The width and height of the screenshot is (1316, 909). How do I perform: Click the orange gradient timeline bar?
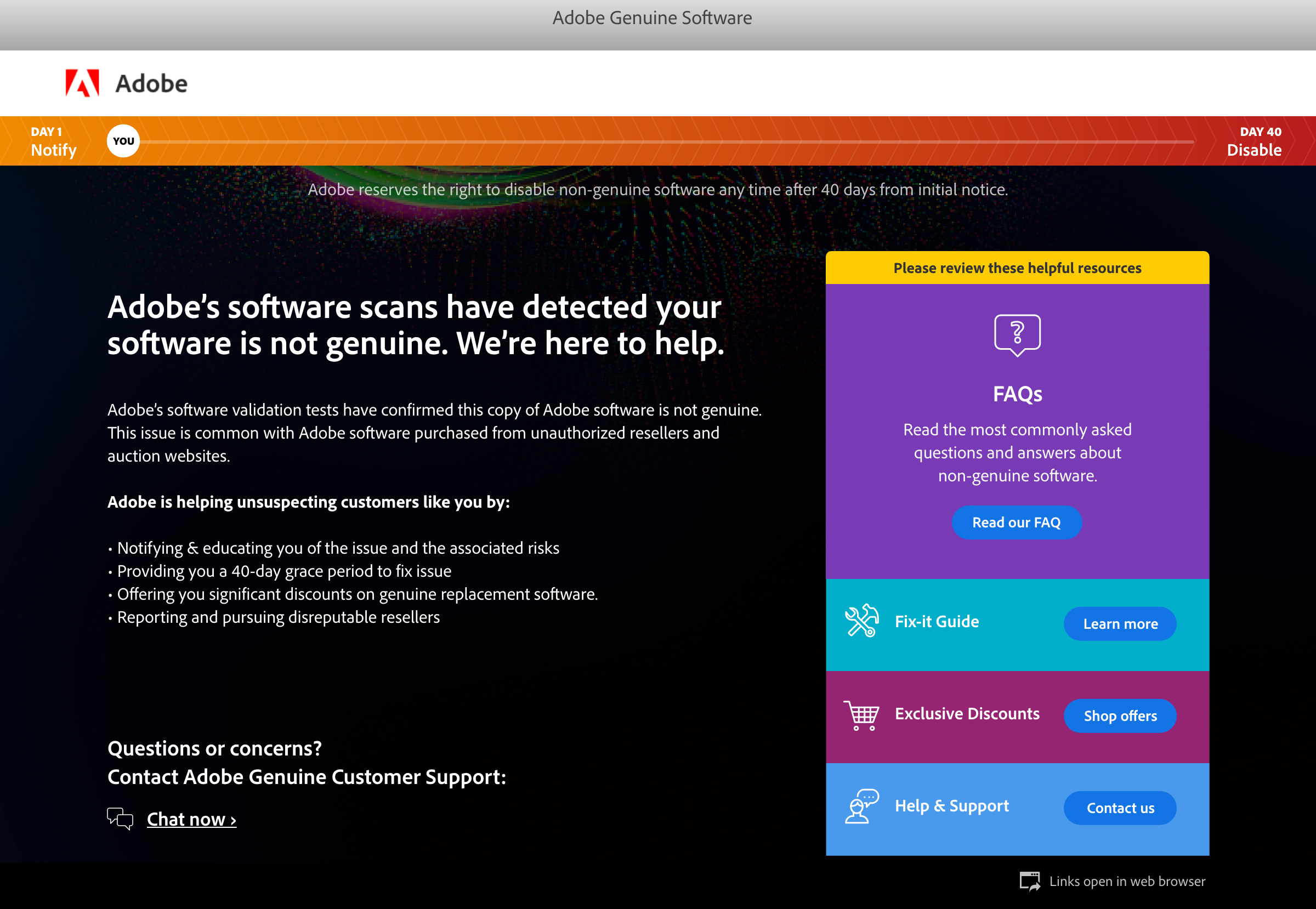[x=658, y=141]
